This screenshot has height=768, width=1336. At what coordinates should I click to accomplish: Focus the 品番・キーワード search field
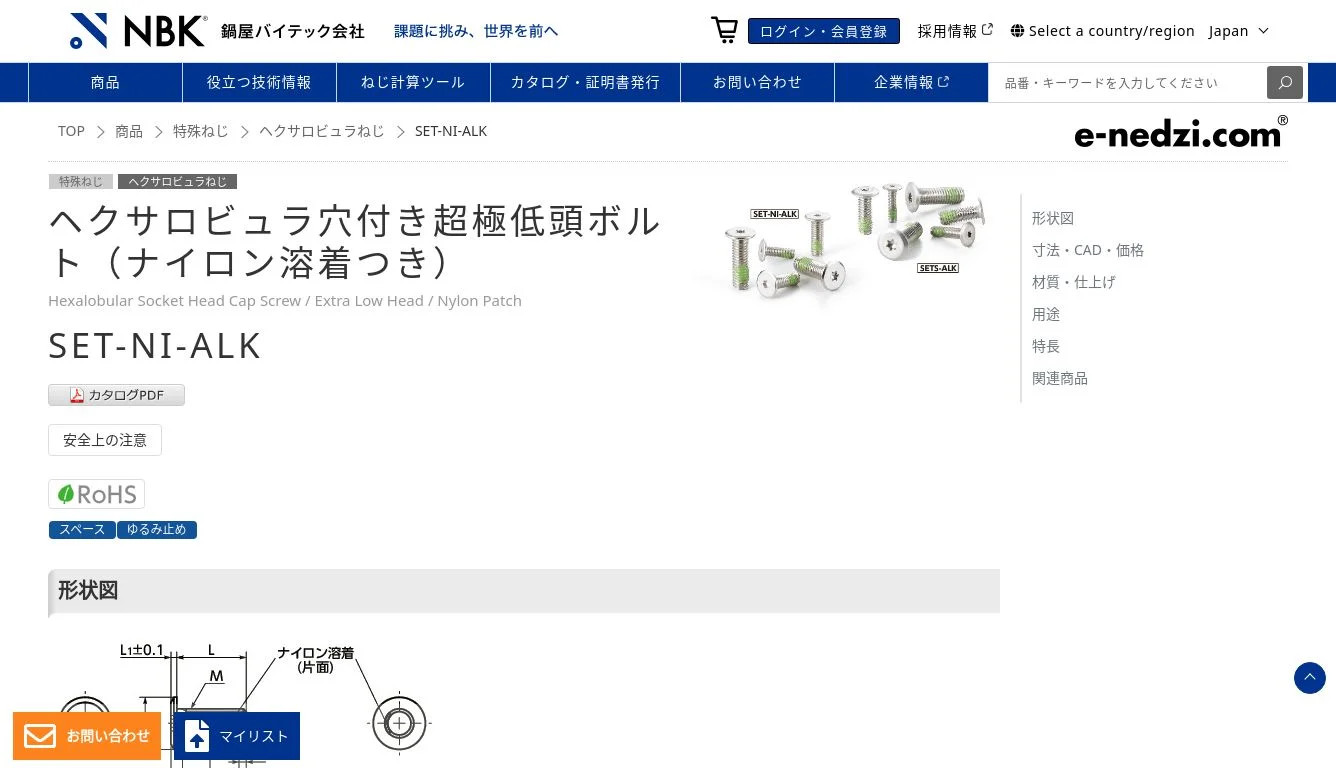[1127, 82]
